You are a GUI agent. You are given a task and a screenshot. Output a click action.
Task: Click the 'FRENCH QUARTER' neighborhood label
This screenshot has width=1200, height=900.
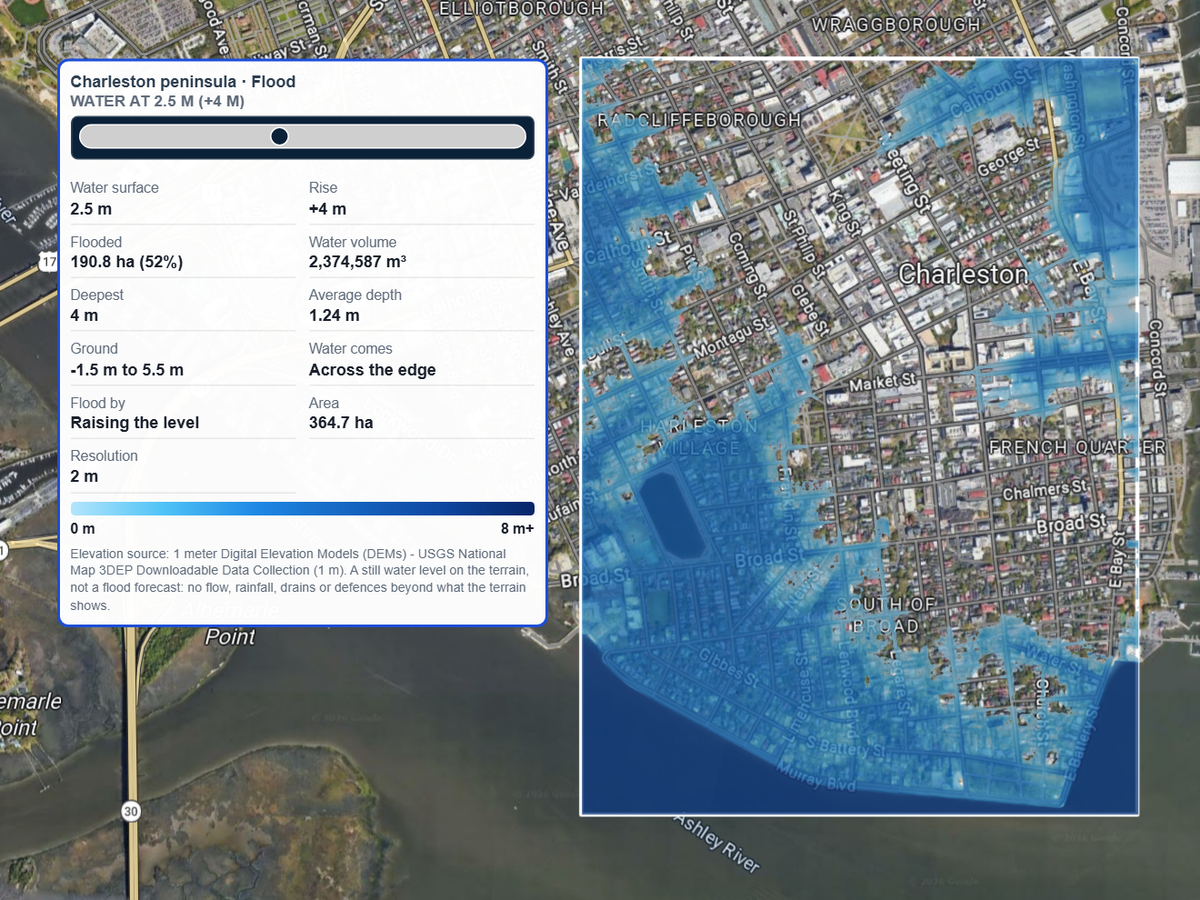pyautogui.click(x=1077, y=447)
